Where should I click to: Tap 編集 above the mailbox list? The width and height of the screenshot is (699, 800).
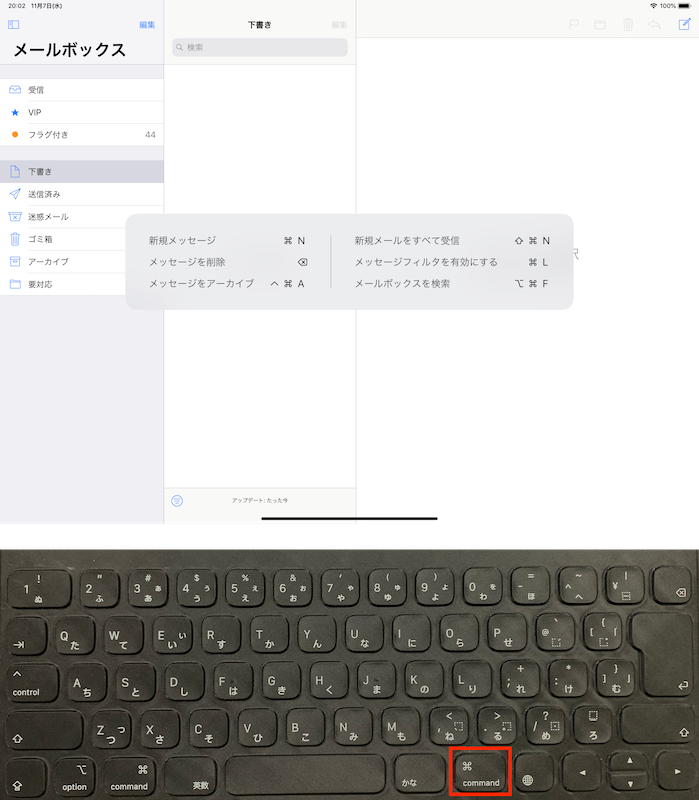[147, 24]
